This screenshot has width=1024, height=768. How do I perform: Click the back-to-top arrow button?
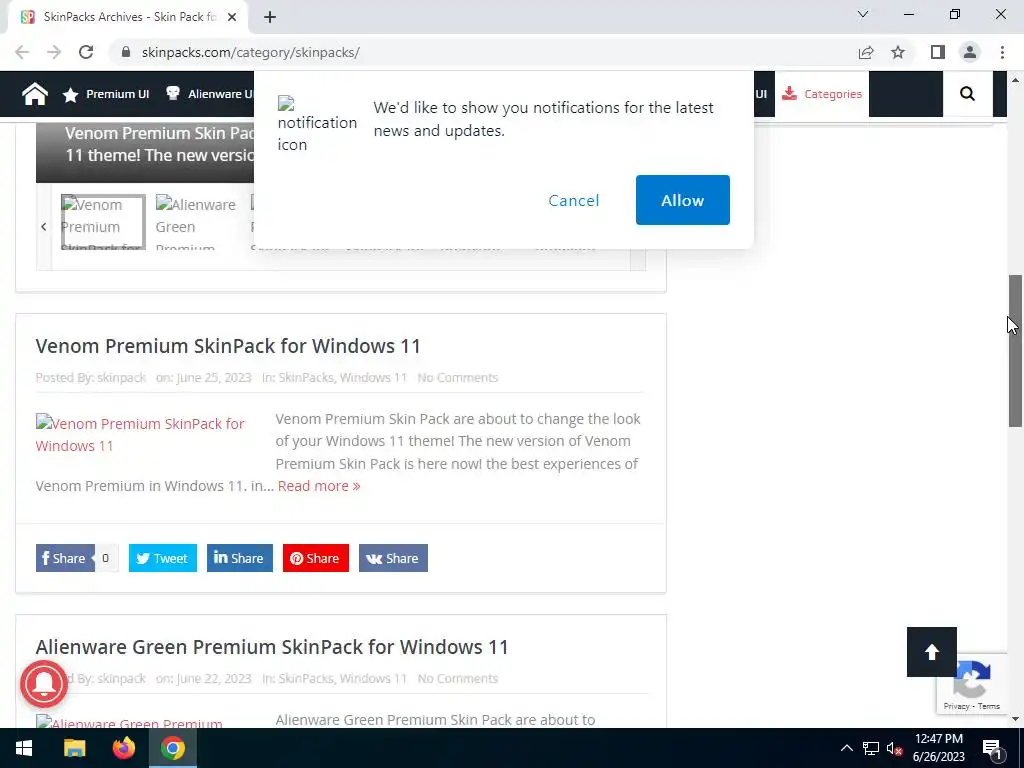coord(931,652)
